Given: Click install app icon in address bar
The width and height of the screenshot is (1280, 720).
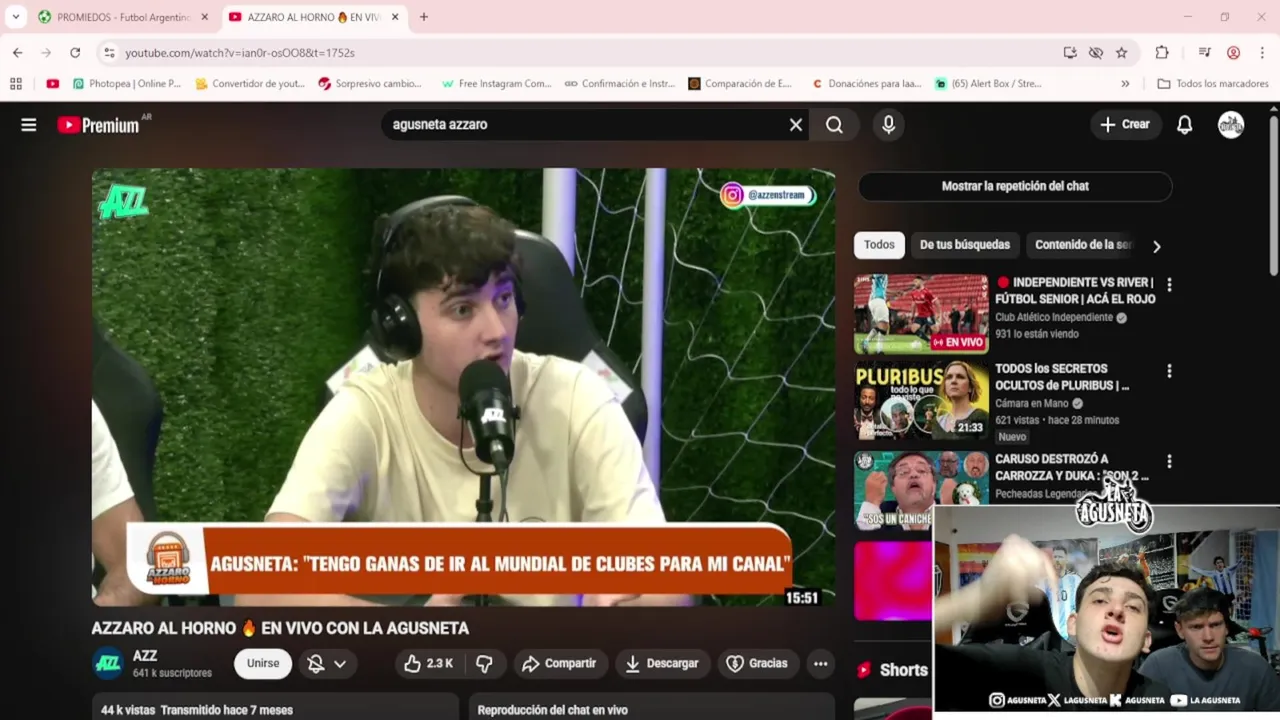Looking at the screenshot, I should (1070, 52).
